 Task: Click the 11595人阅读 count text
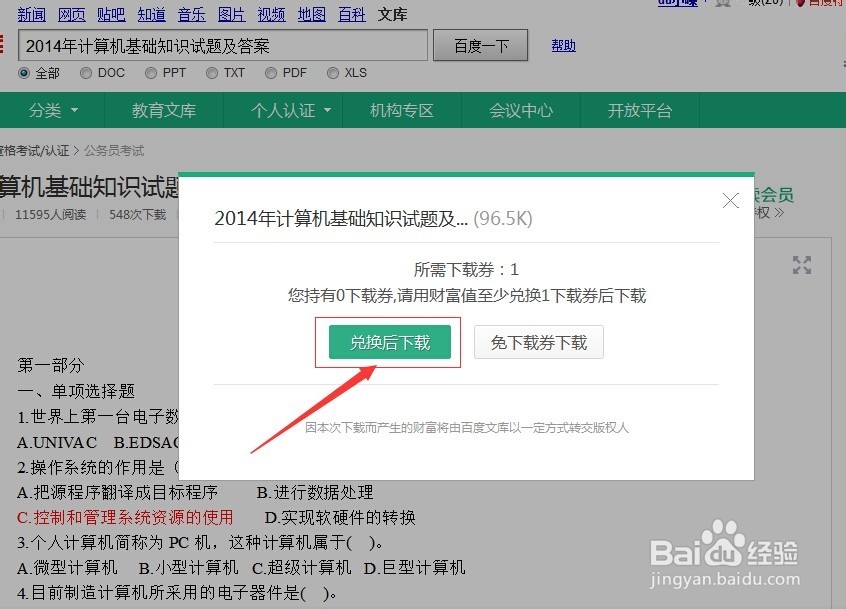(x=51, y=215)
